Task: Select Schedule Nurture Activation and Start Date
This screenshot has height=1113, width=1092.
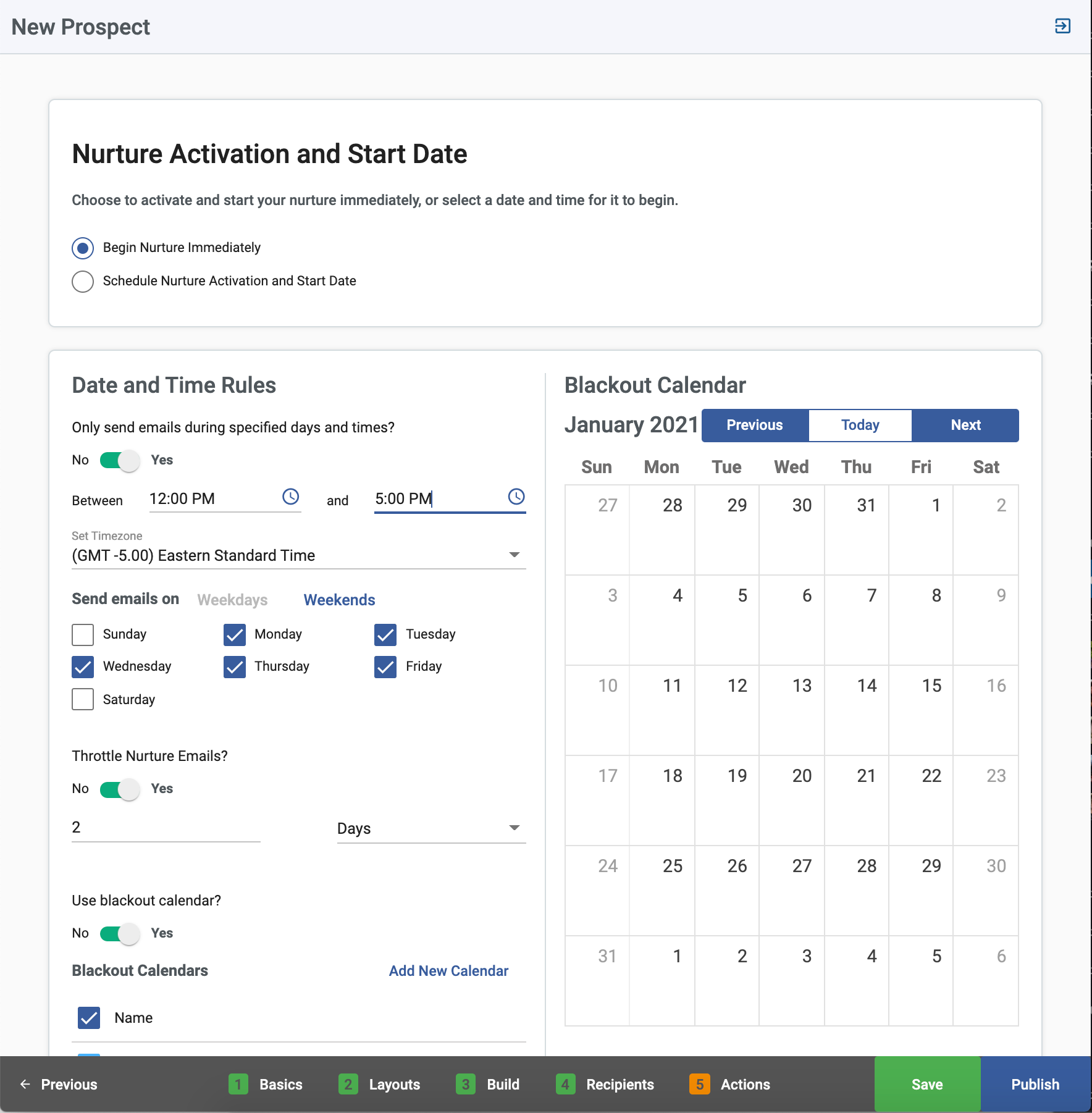Action: tap(83, 282)
